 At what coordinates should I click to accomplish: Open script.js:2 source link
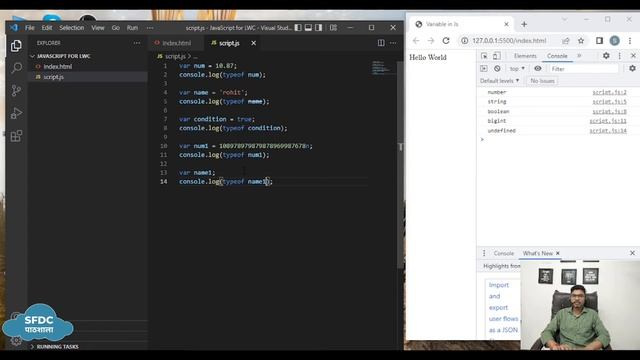pos(609,92)
